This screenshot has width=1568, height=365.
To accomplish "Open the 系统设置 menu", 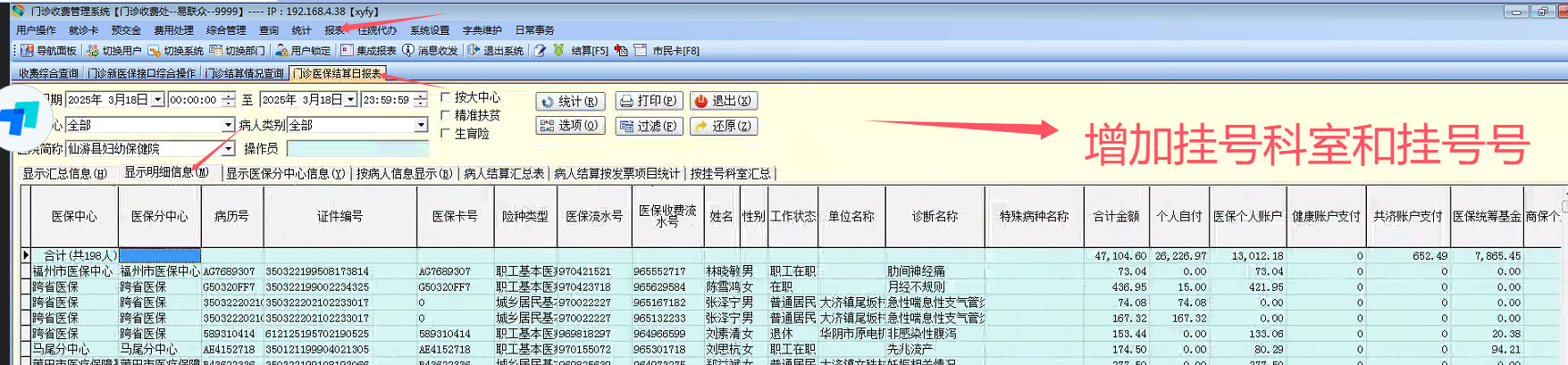I will click(x=430, y=30).
